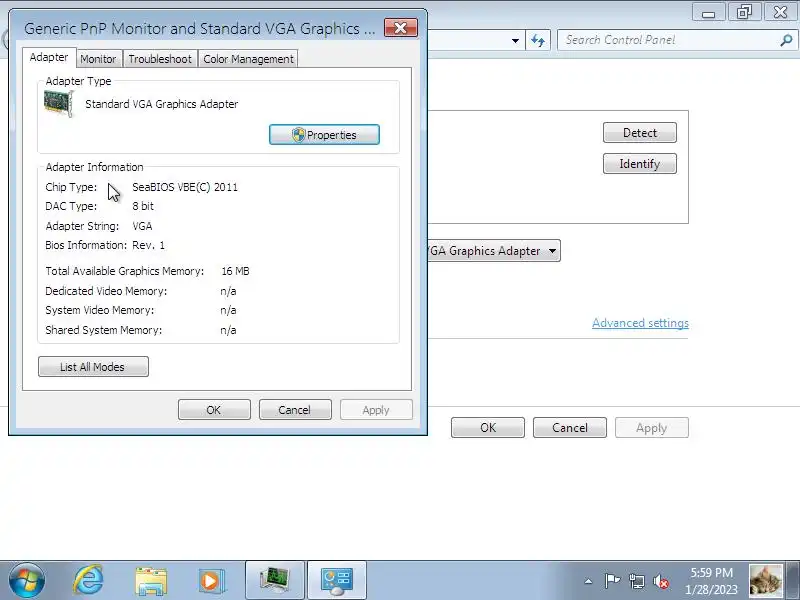Viewport: 800px width, 600px height.
Task: Switch to the monitor app taskbar button
Action: pos(274,581)
